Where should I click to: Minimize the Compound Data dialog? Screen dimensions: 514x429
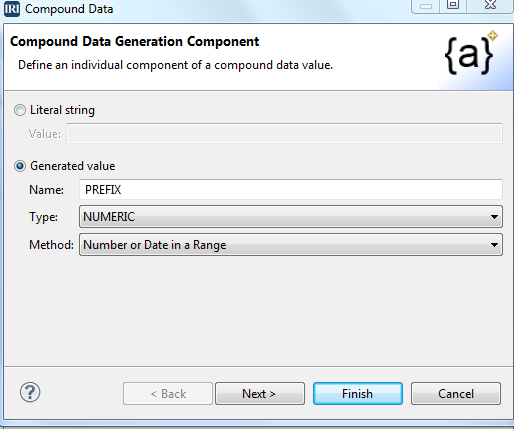[x=426, y=5]
